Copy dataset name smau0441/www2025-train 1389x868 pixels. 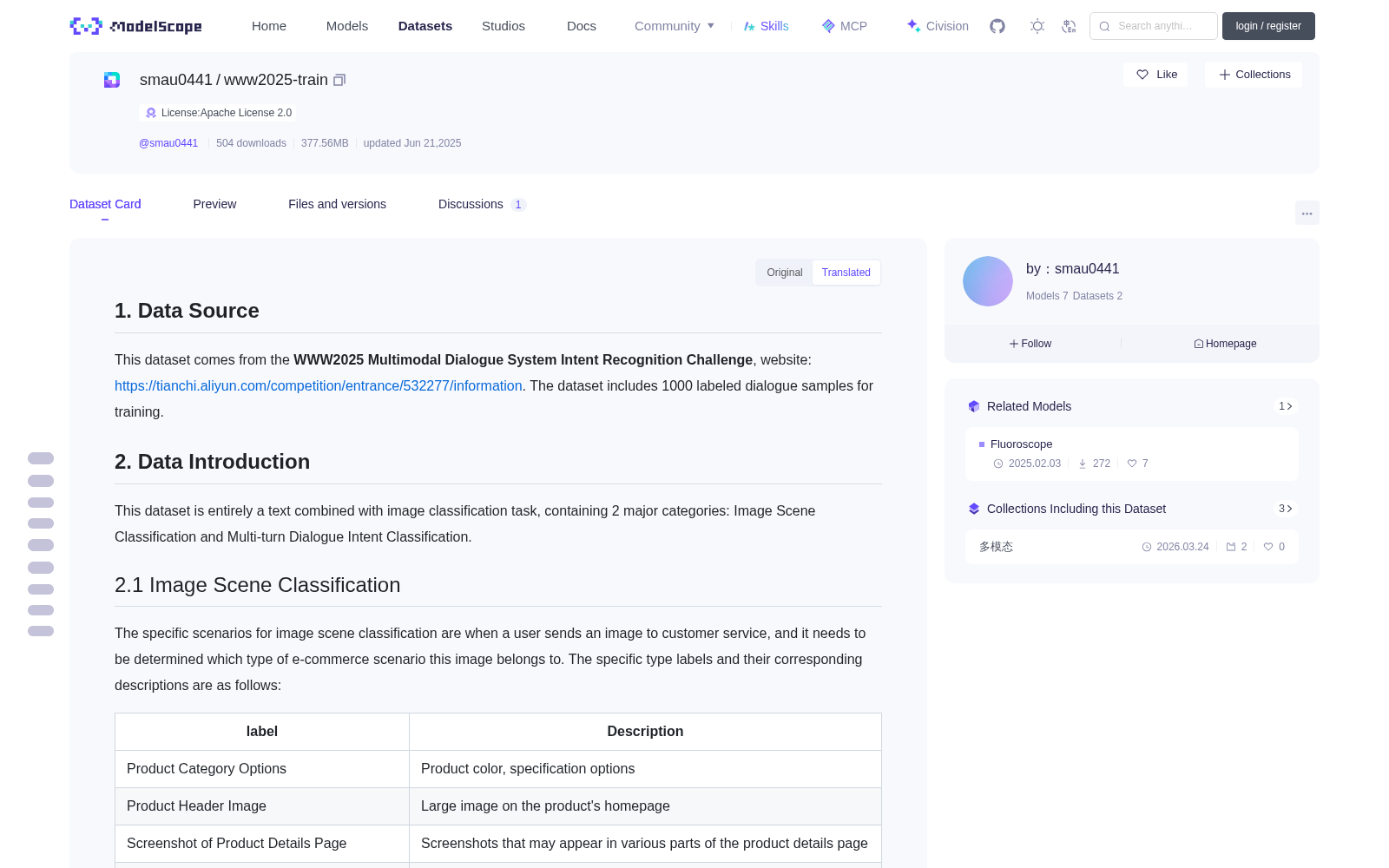coord(339,80)
